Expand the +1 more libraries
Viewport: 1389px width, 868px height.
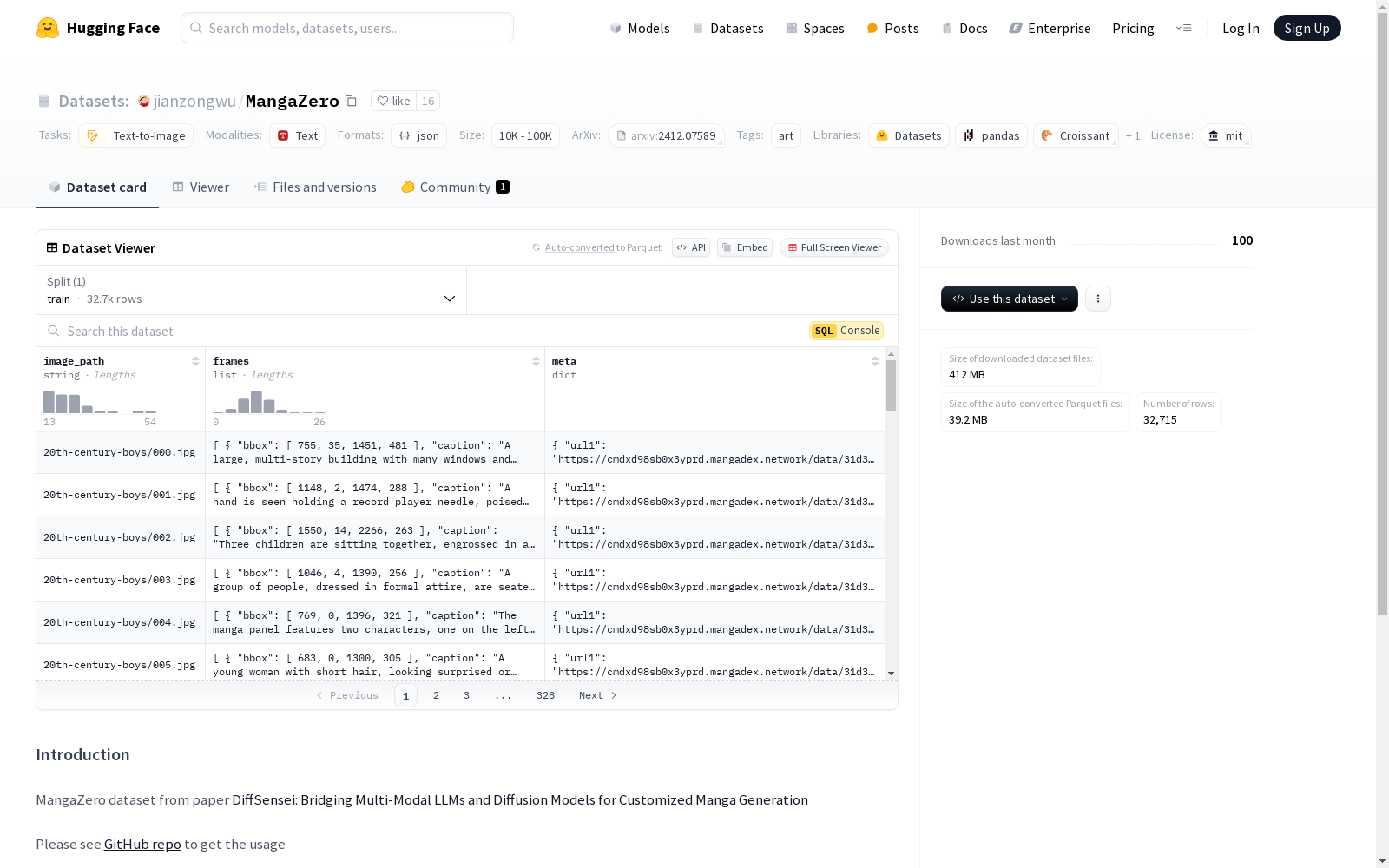click(1133, 135)
